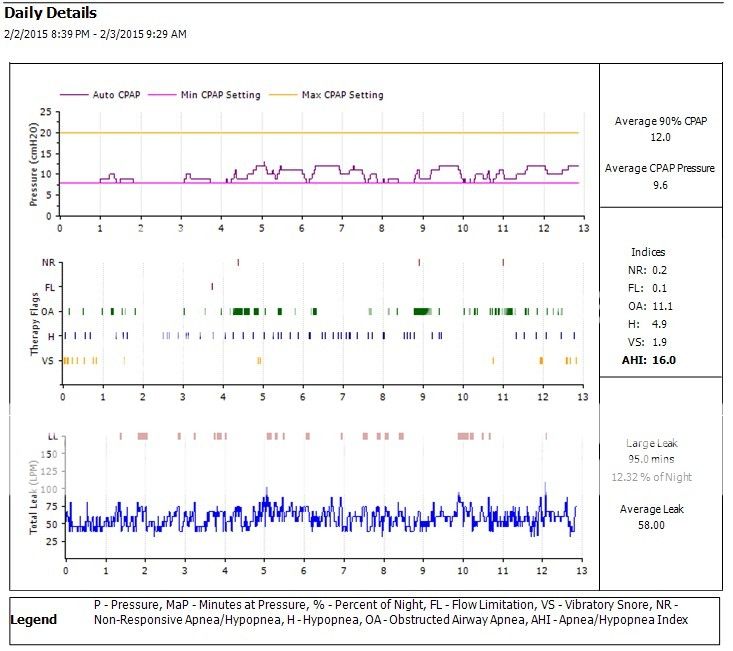Click the bold Legend label at the bottom
The image size is (733, 651).
33,620
